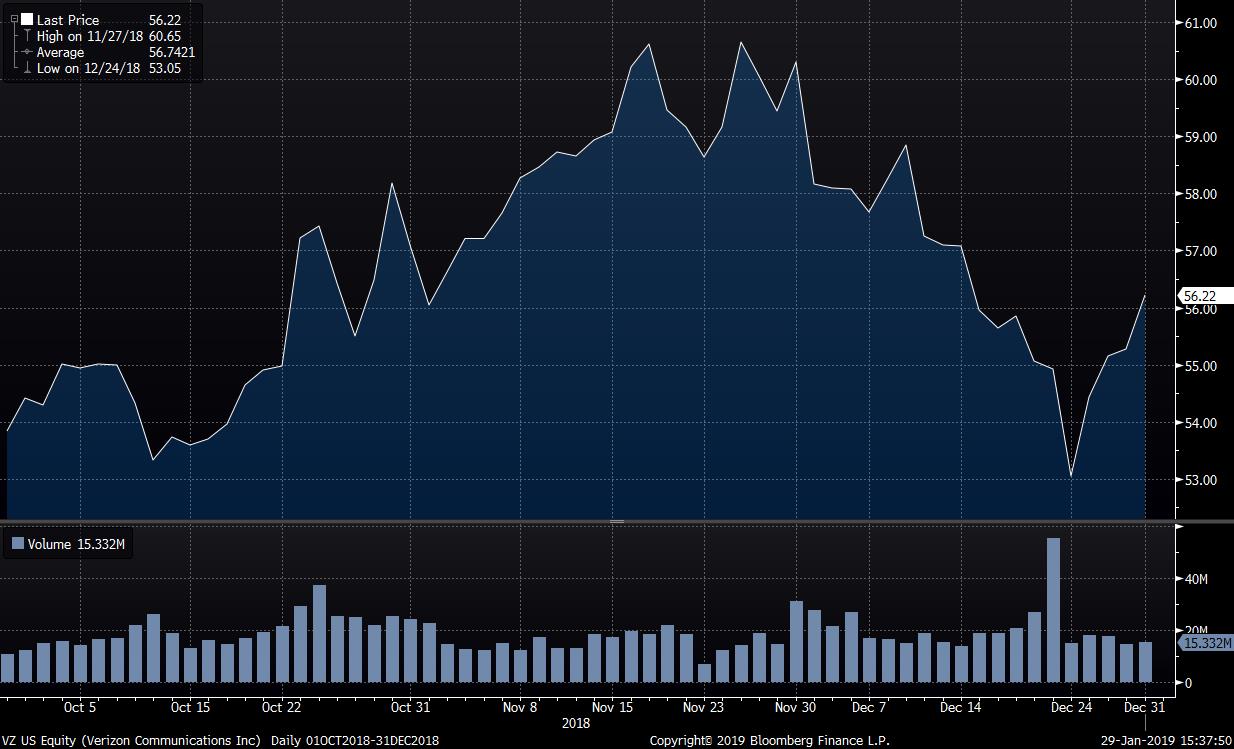The height and width of the screenshot is (749, 1234).
Task: Click the 61.00 price axis label
Action: 1200,22
